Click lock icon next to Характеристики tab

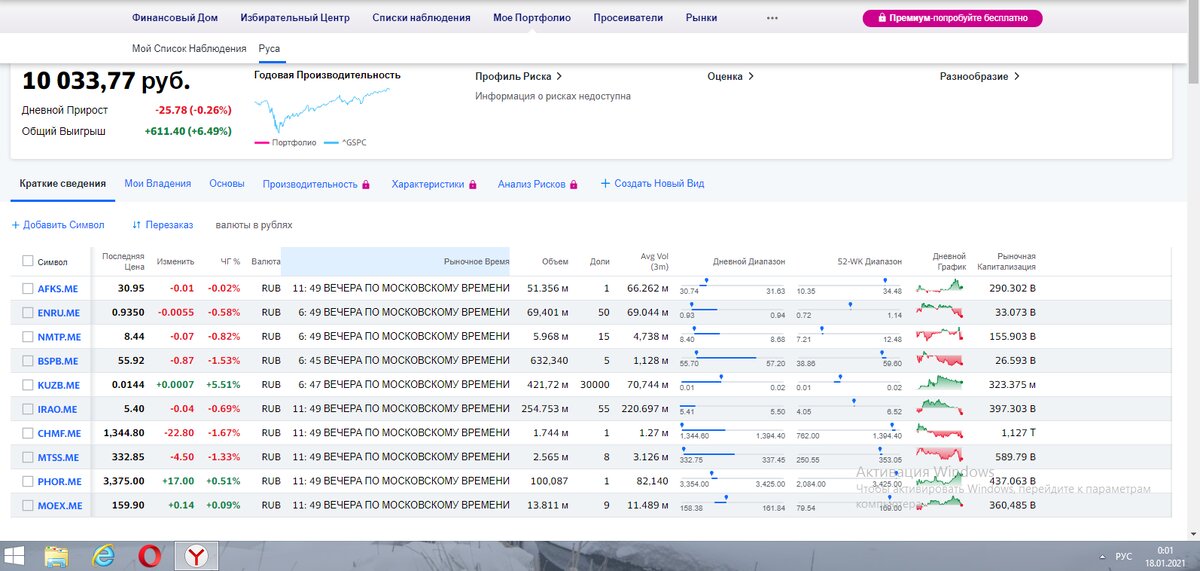pyautogui.click(x=473, y=185)
